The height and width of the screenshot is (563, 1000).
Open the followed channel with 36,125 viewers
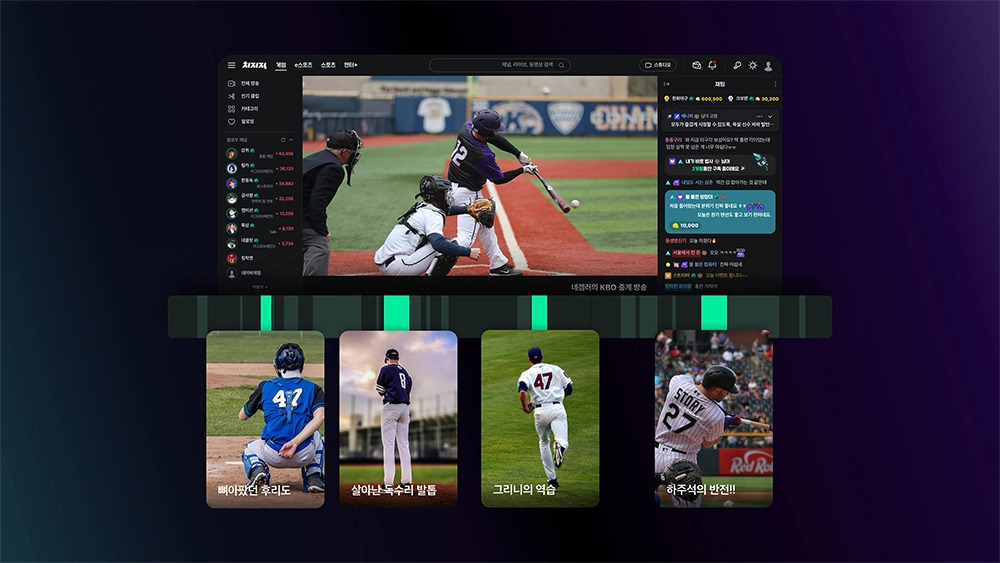260,168
